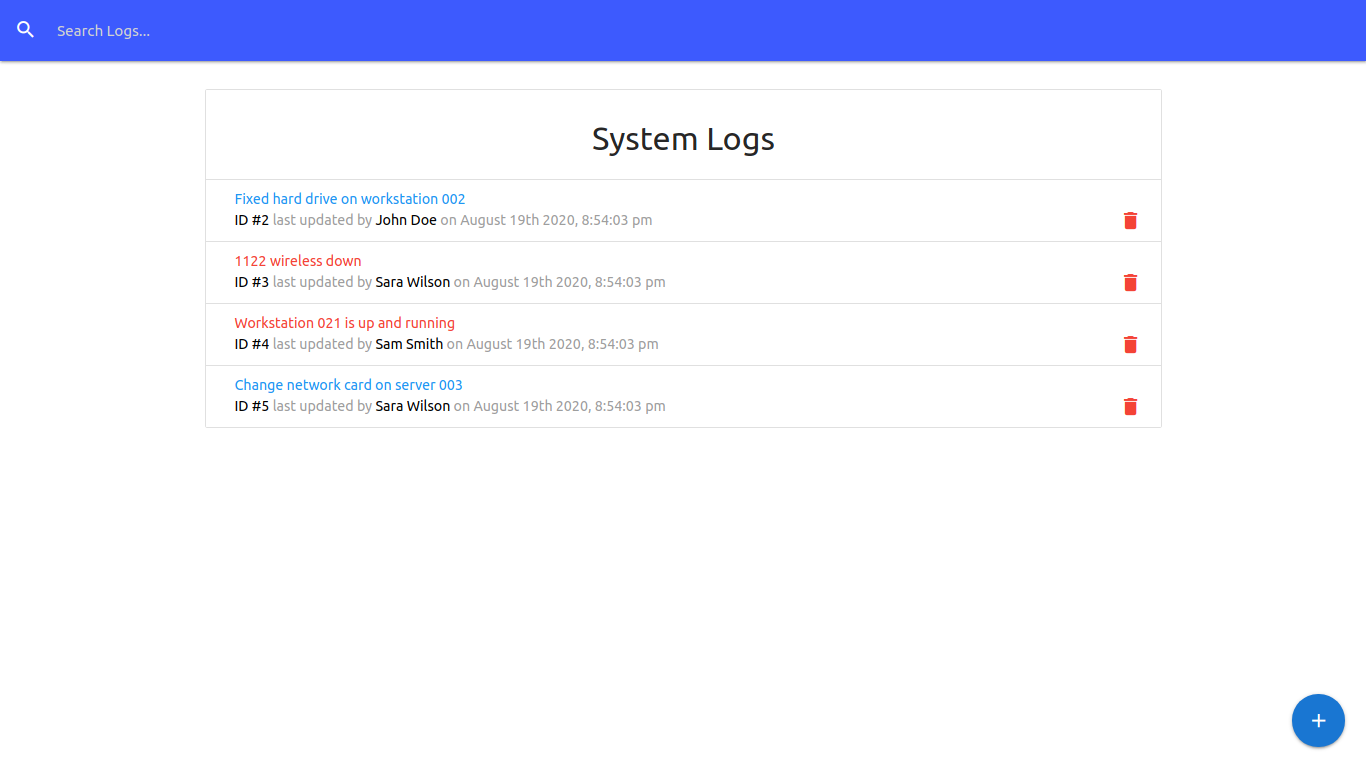
Task: Delete the Workstation 021 log entry
Action: point(1130,345)
